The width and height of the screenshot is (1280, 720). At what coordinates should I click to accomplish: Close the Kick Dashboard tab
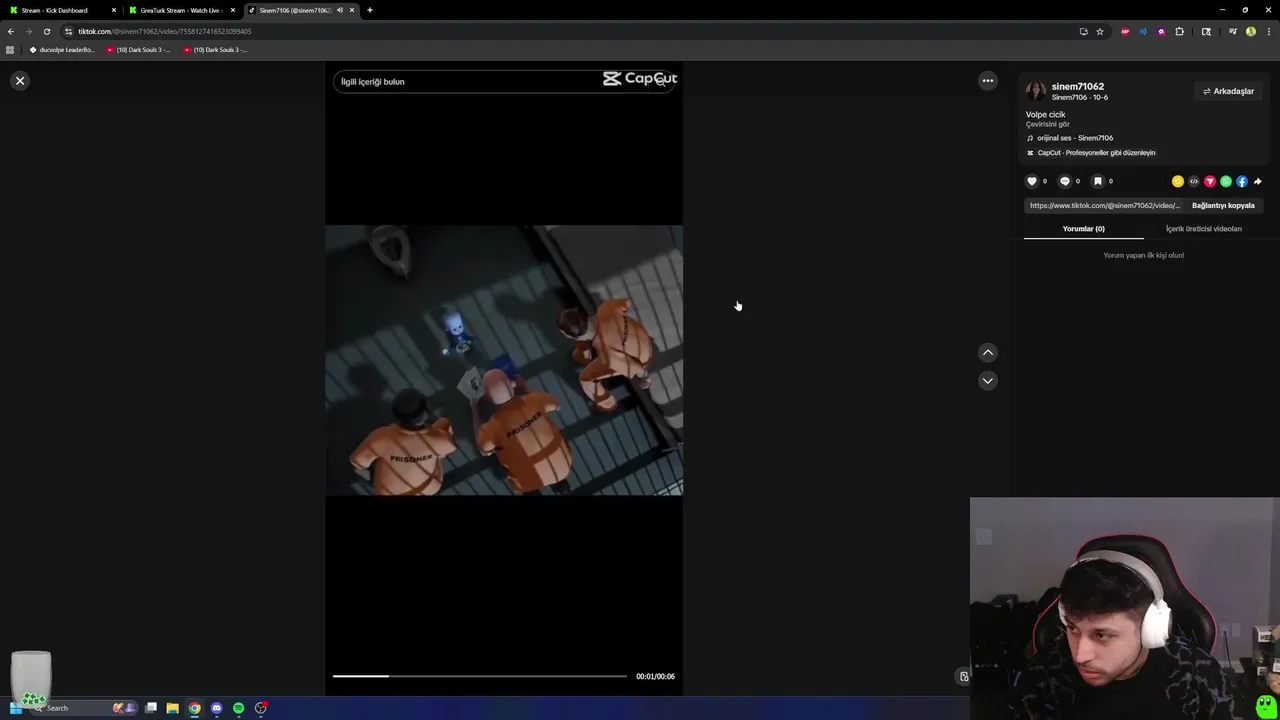(114, 10)
